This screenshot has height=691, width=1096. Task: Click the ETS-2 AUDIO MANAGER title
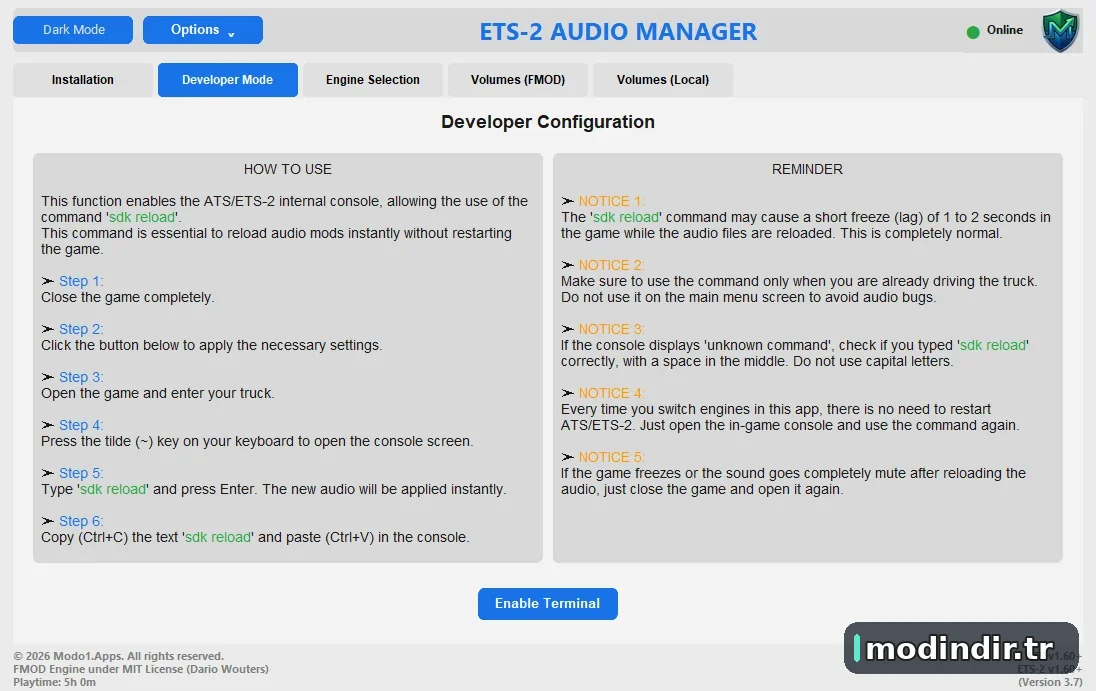click(618, 31)
